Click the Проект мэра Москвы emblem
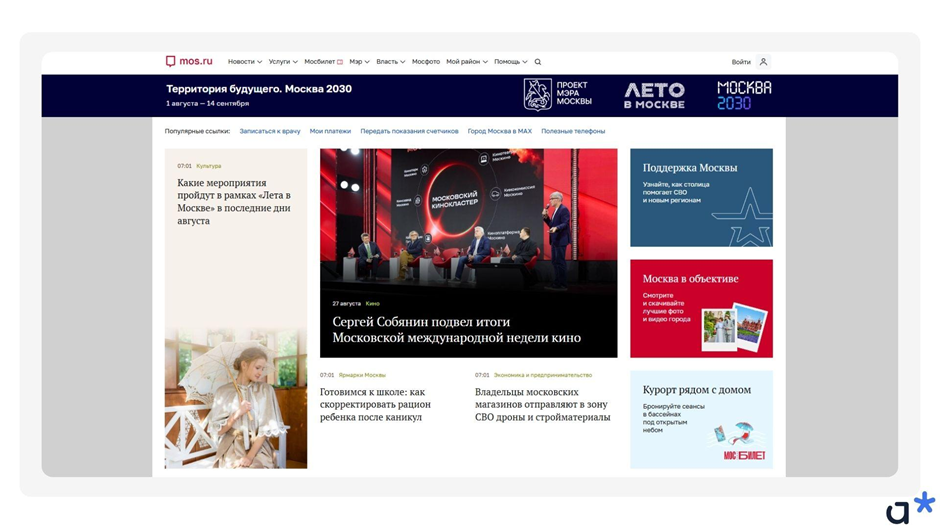The image size is (940, 529). click(x=538, y=95)
